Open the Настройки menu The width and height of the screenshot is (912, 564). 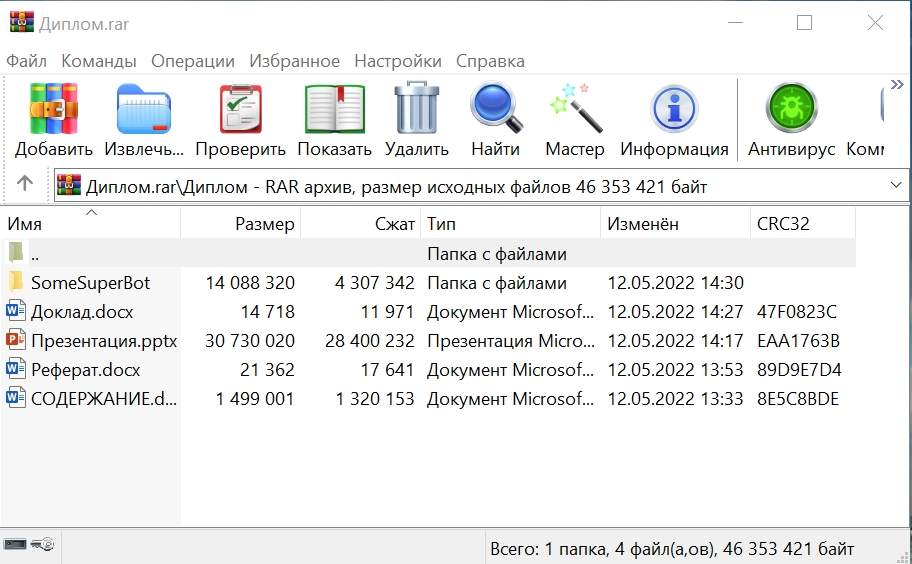[397, 61]
